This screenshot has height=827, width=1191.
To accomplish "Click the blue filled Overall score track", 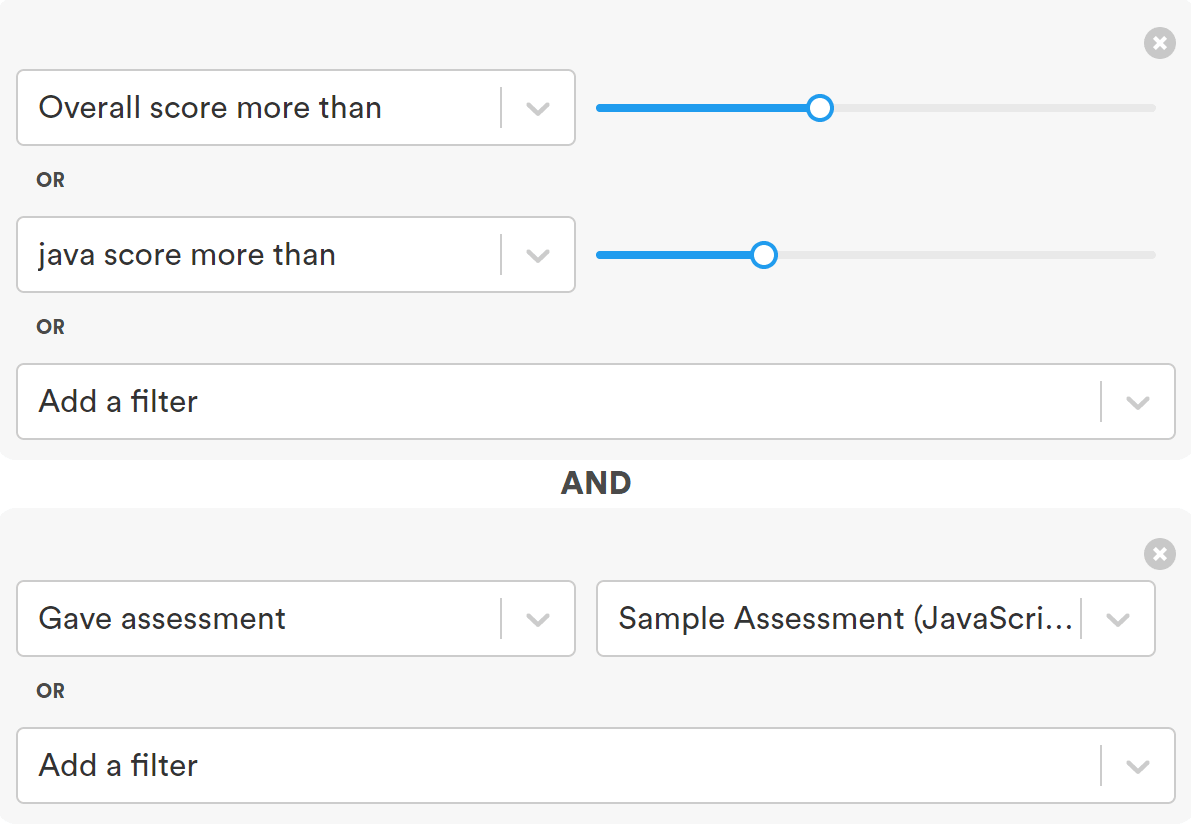I will 701,108.
